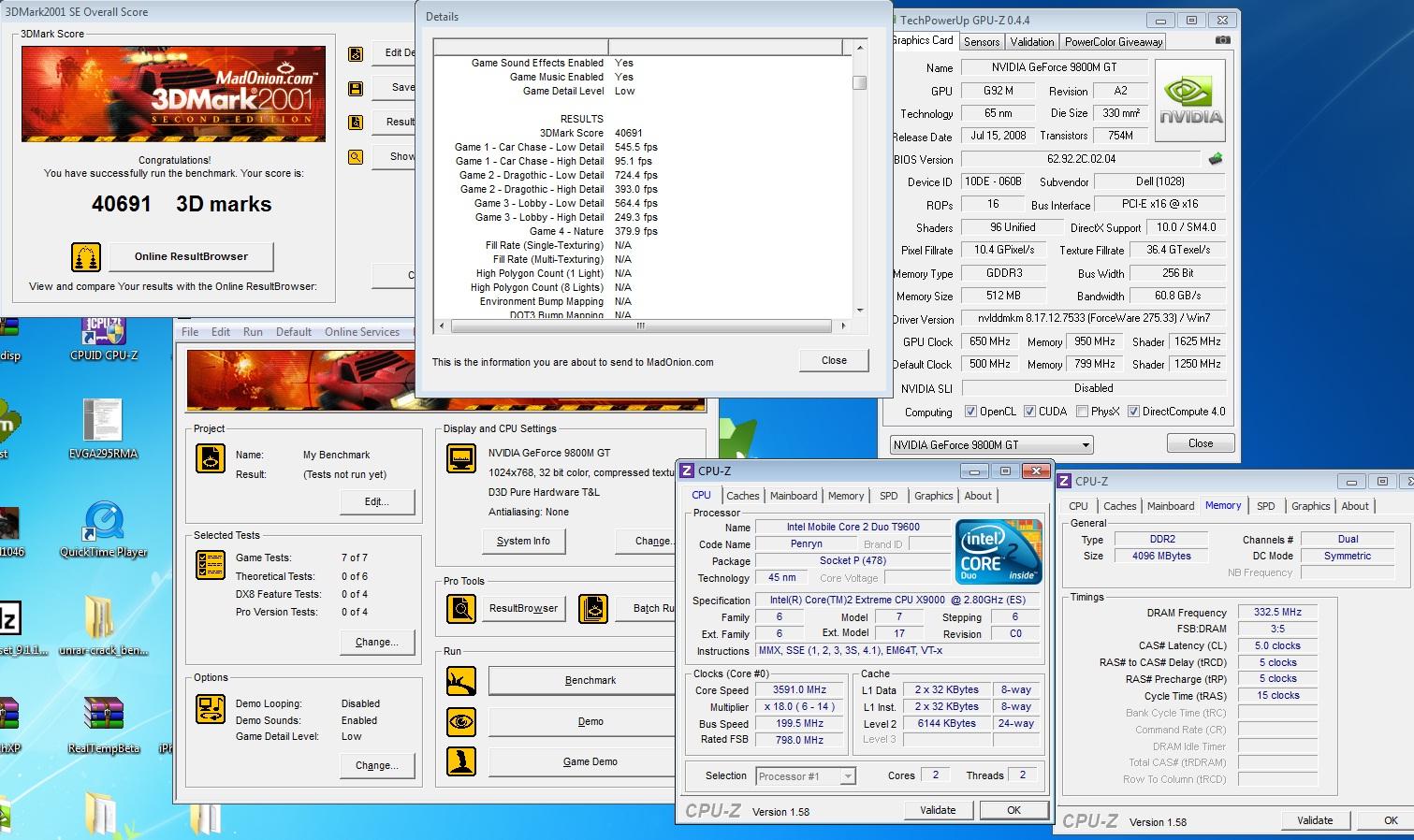Click the Game Demo icon

[x=461, y=761]
